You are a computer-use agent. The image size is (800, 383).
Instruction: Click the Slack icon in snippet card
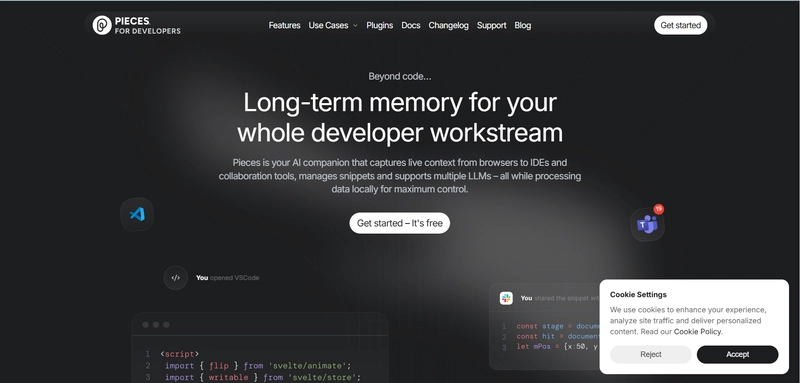[x=506, y=298]
